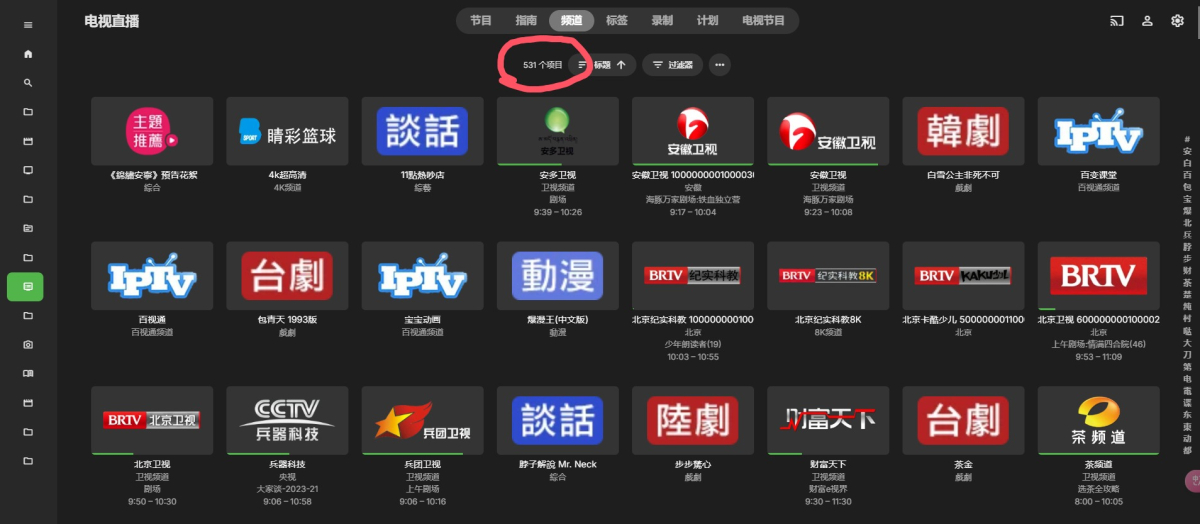Click 少年朗读者(19) program text
The width and height of the screenshot is (1200, 524).
693,344
